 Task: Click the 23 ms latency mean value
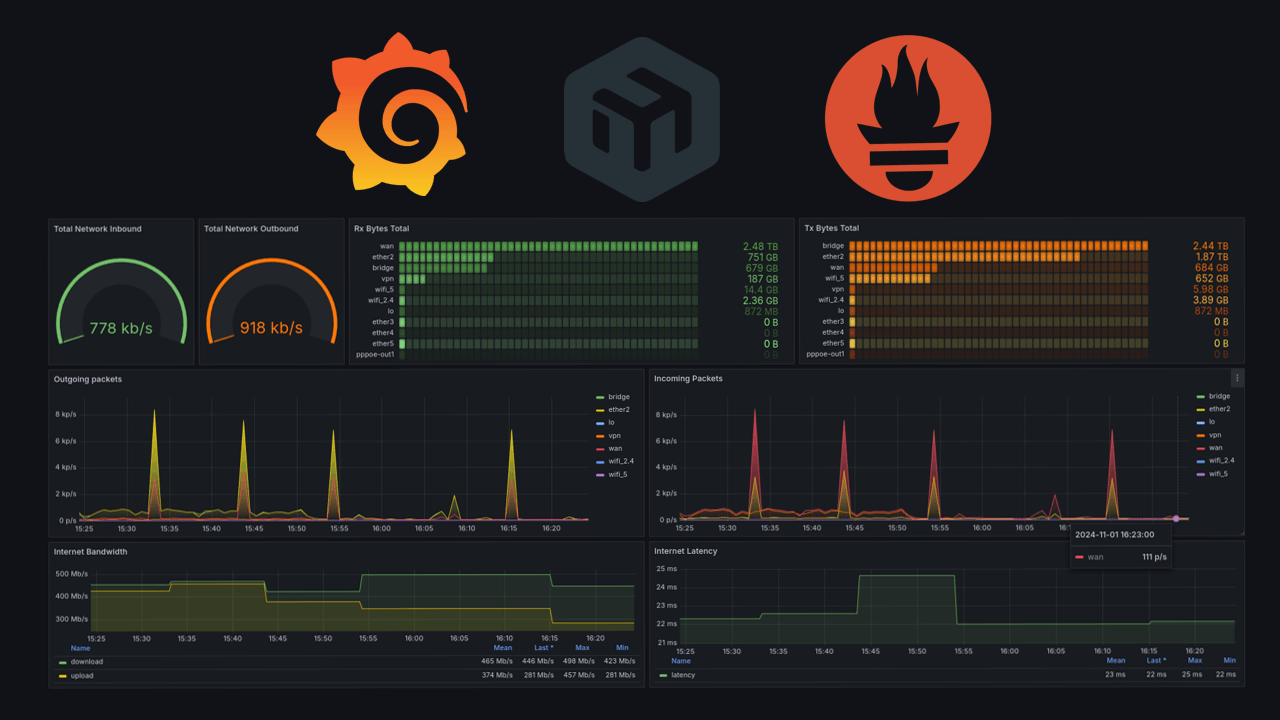tap(1116, 675)
